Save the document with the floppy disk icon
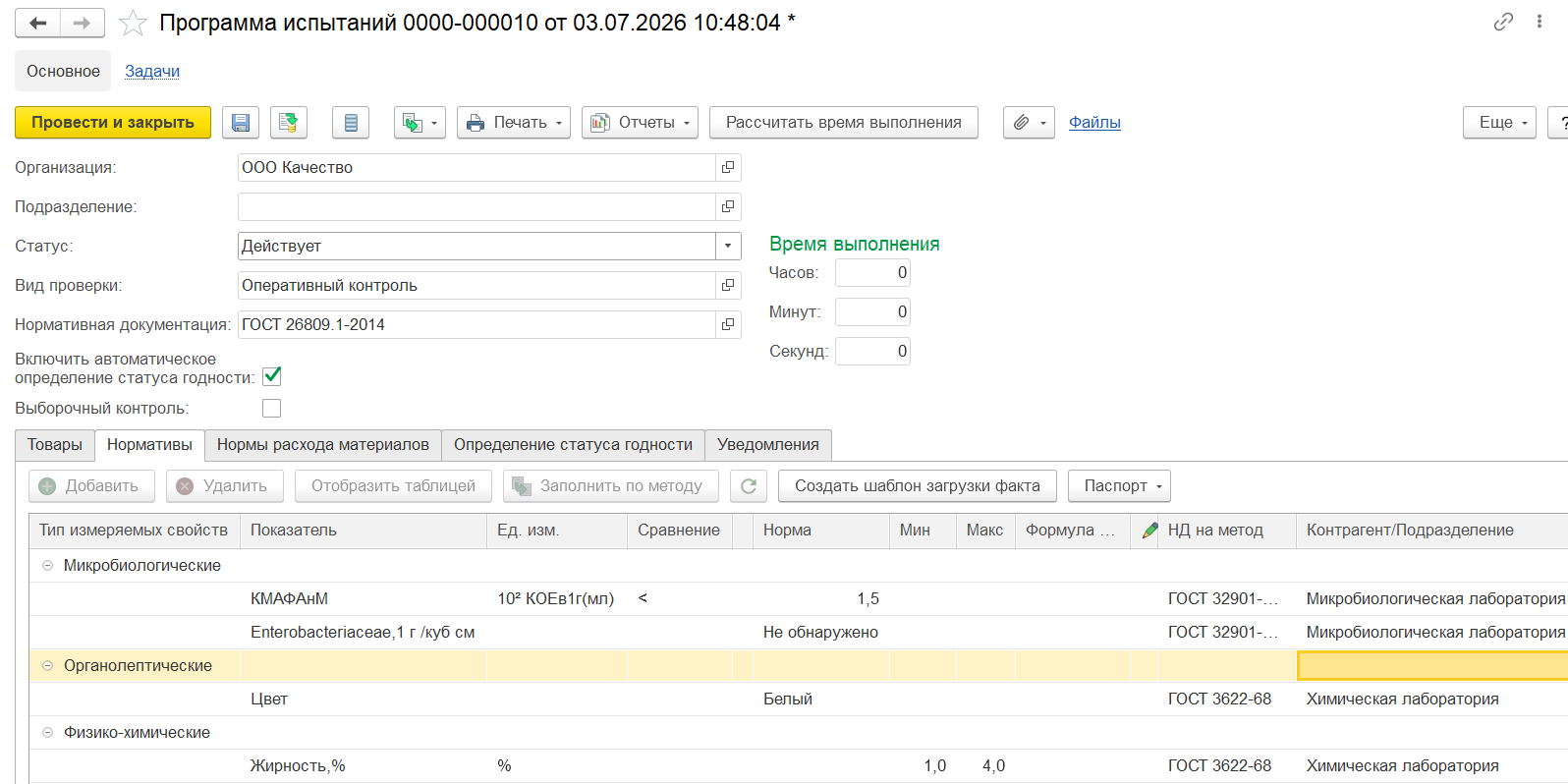This screenshot has height=784, width=1568. (241, 123)
